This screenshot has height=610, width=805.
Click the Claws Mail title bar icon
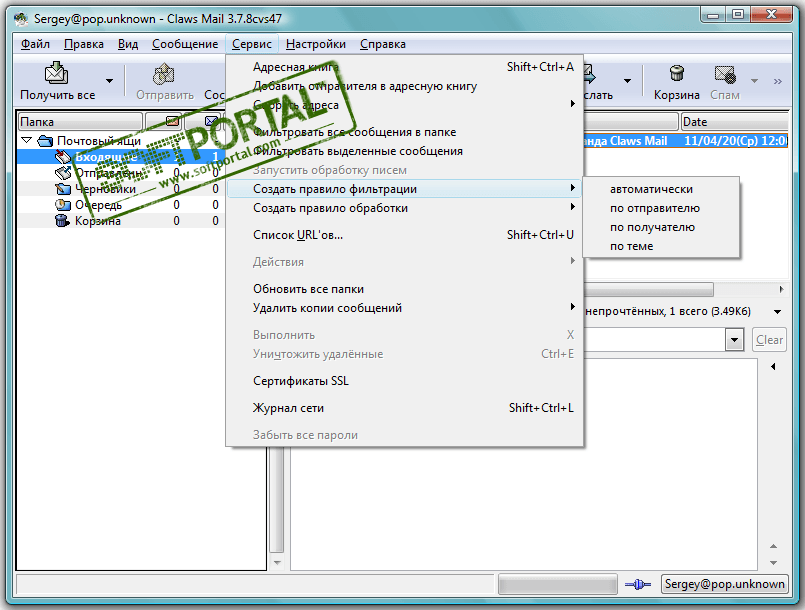[22, 19]
